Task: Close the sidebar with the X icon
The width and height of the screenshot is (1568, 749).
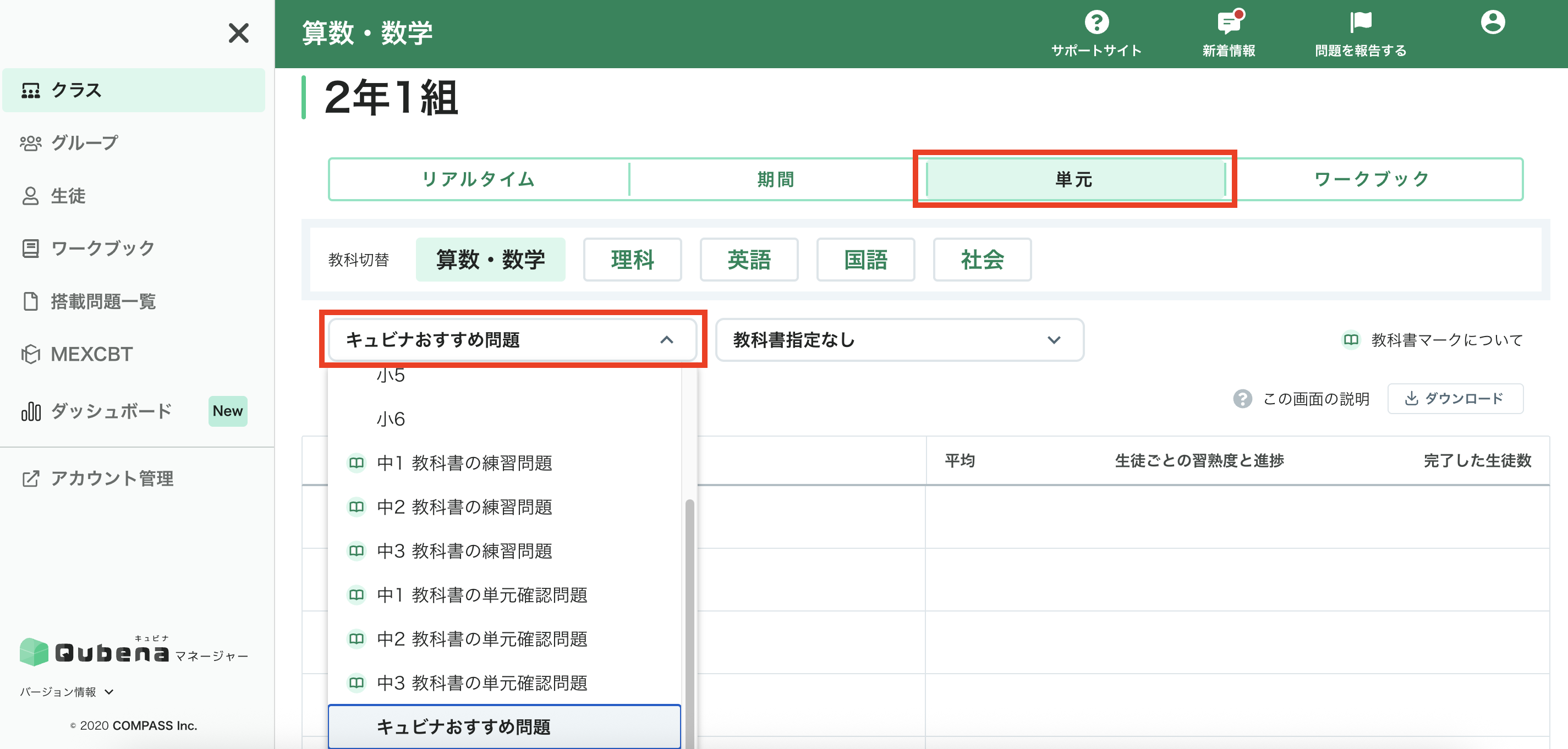Action: pos(239,33)
